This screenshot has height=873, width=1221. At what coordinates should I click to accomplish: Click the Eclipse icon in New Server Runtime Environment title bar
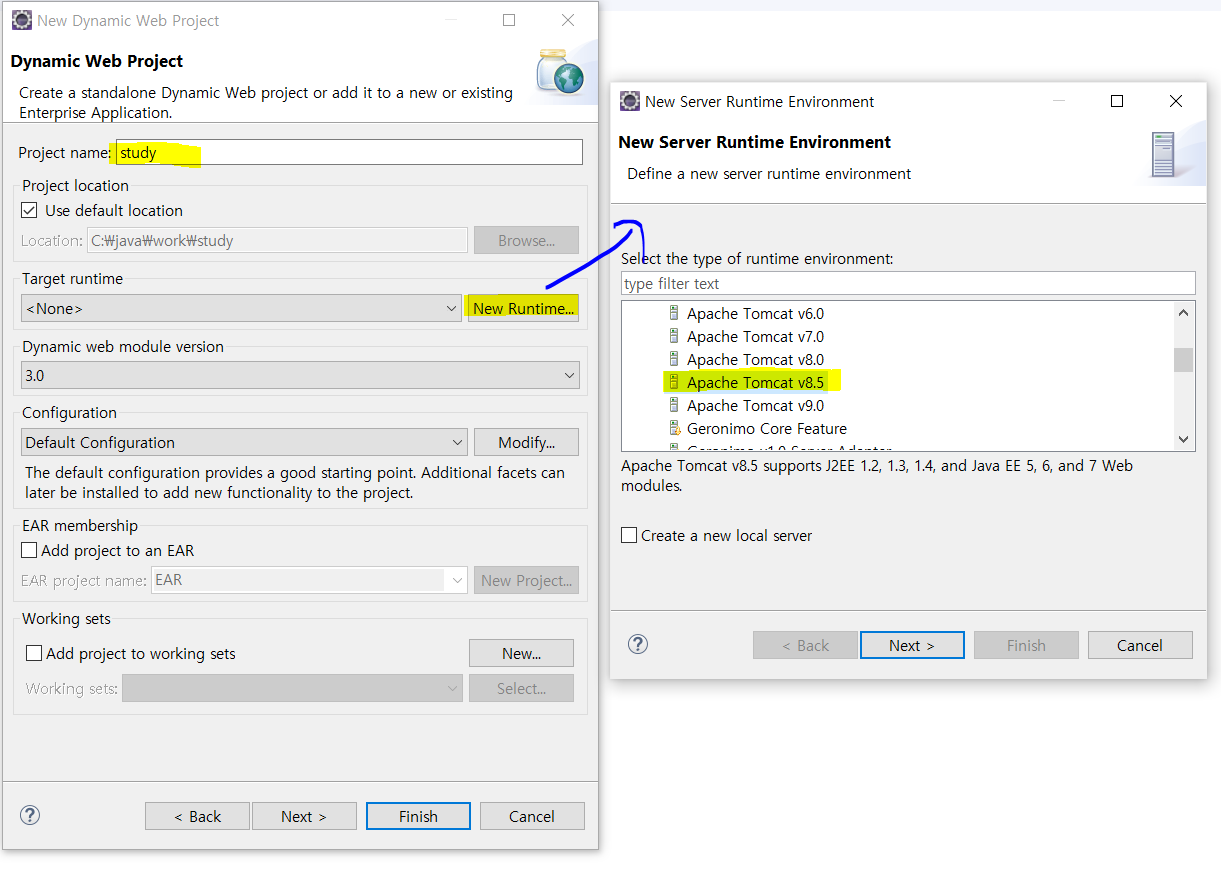pos(630,101)
